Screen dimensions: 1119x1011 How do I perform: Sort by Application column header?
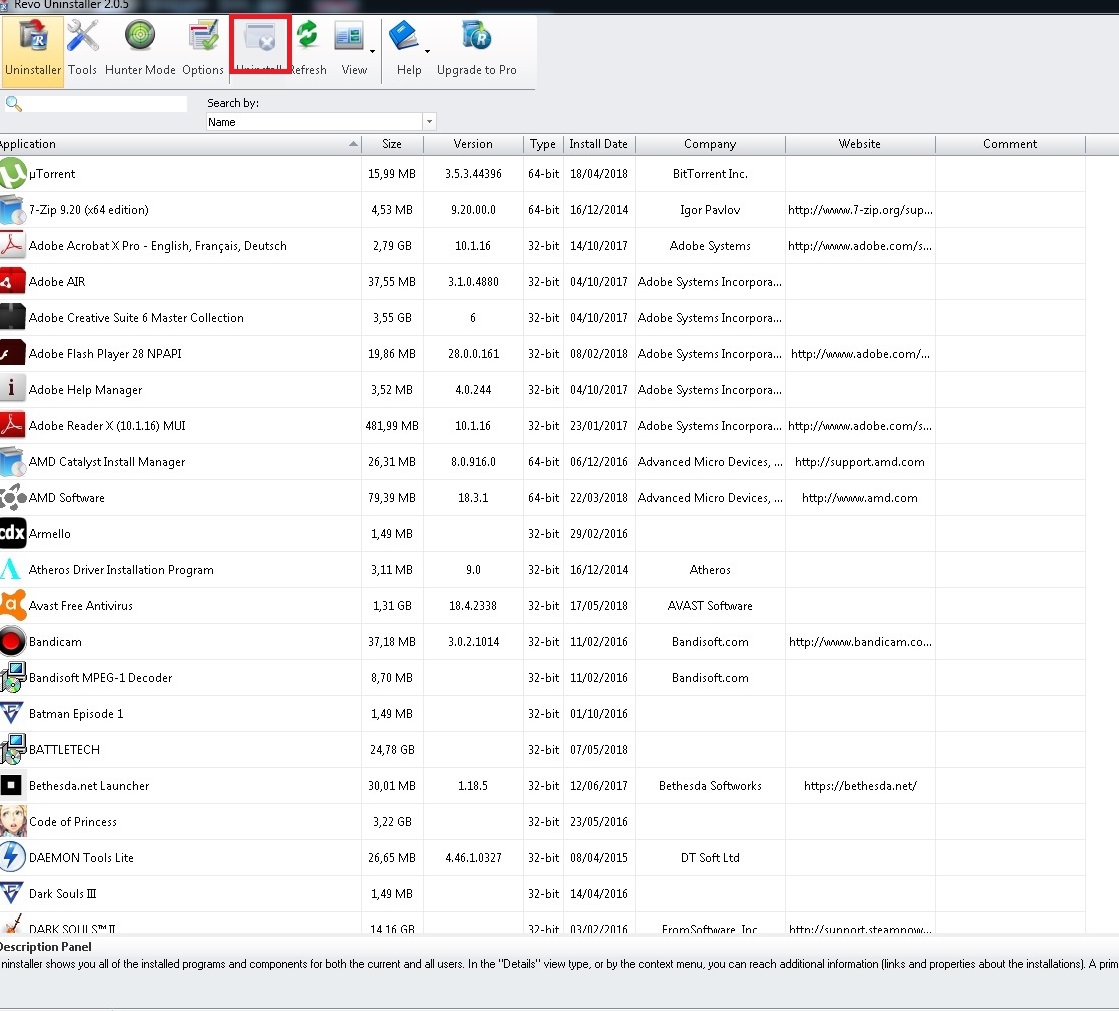pos(180,144)
